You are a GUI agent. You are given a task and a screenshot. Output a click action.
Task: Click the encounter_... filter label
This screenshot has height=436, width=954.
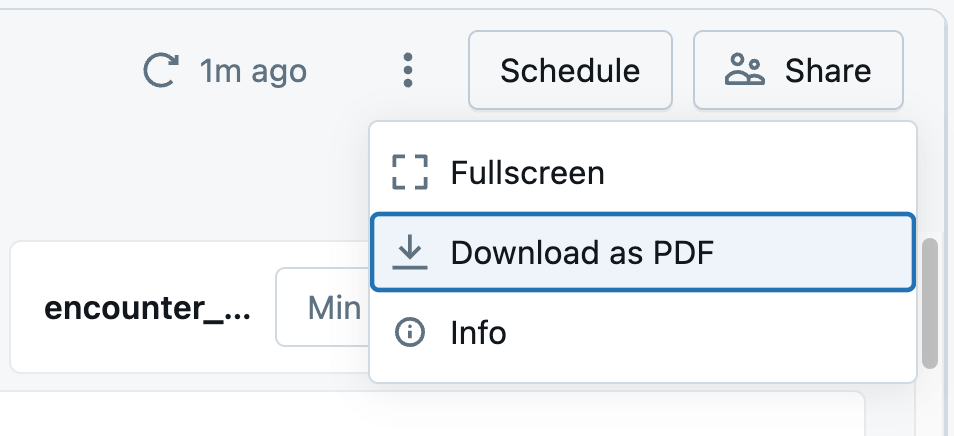pos(148,308)
